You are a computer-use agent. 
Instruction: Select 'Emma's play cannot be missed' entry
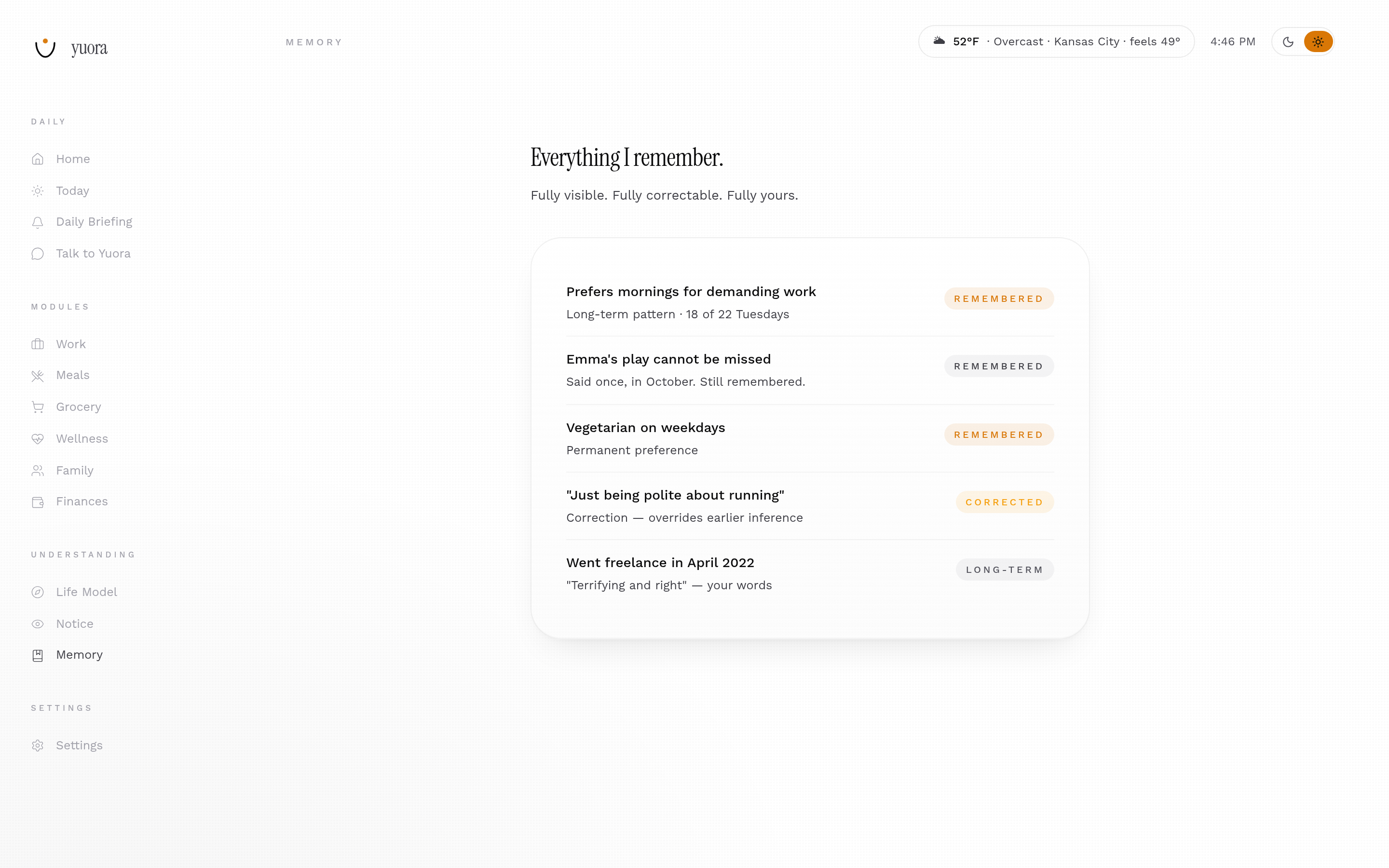(810, 370)
